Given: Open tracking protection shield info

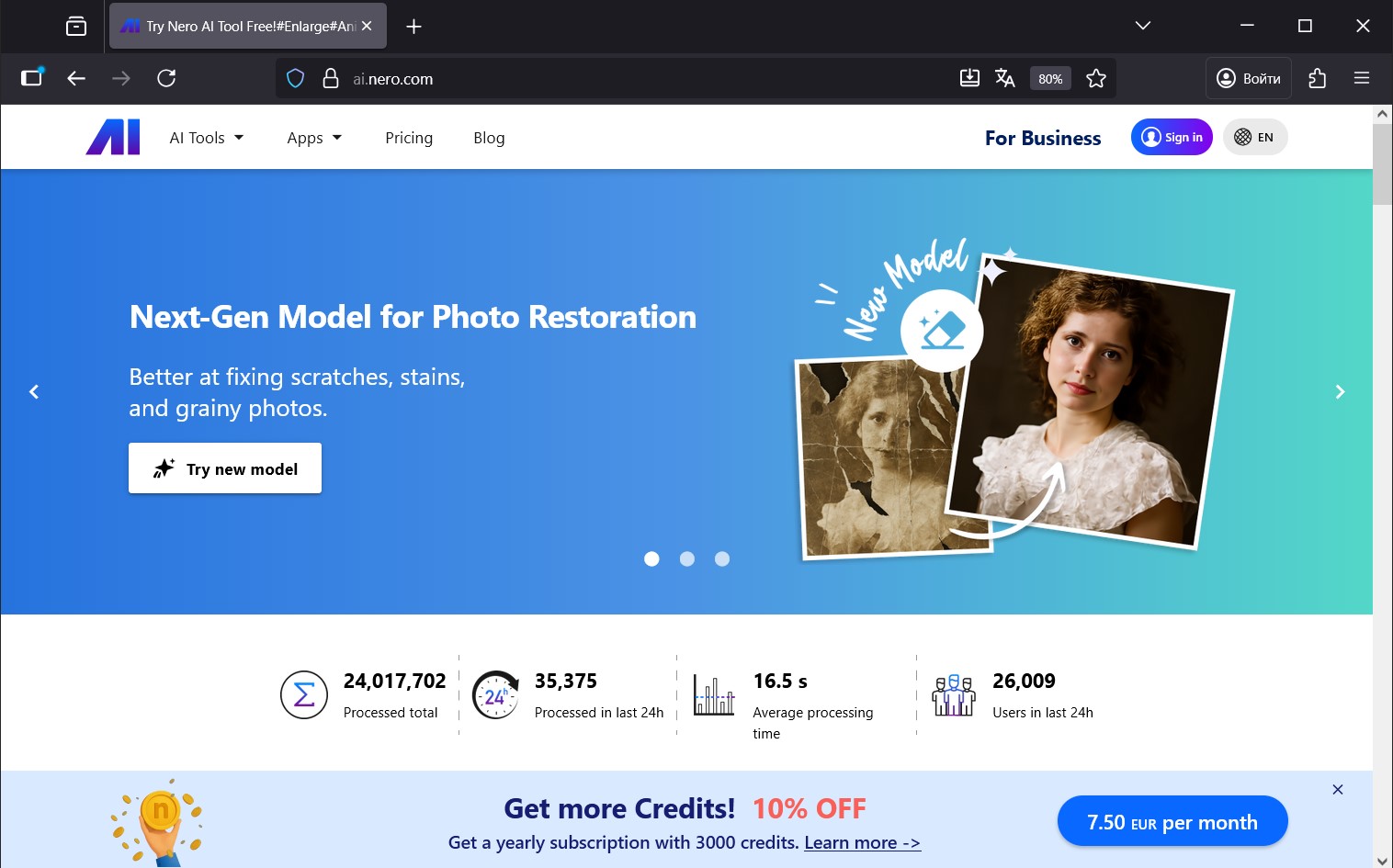Looking at the screenshot, I should click(x=295, y=78).
